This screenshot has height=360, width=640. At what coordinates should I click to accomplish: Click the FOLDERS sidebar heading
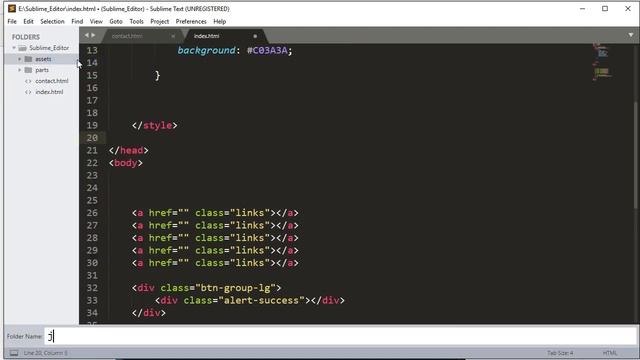[26, 37]
